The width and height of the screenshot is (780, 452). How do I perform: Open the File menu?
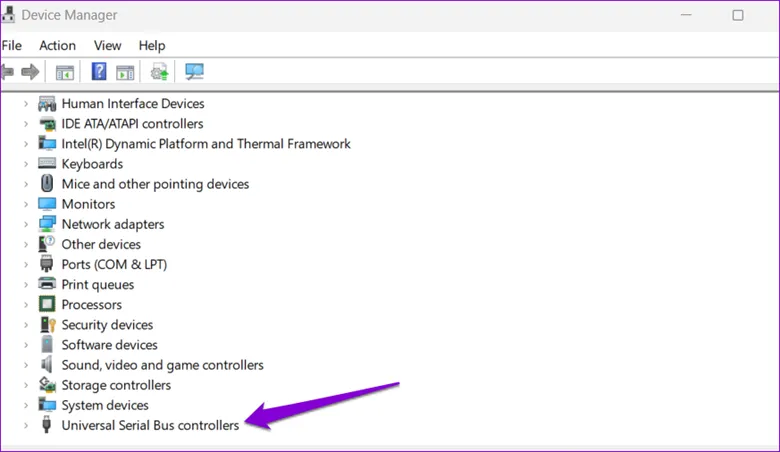(12, 45)
